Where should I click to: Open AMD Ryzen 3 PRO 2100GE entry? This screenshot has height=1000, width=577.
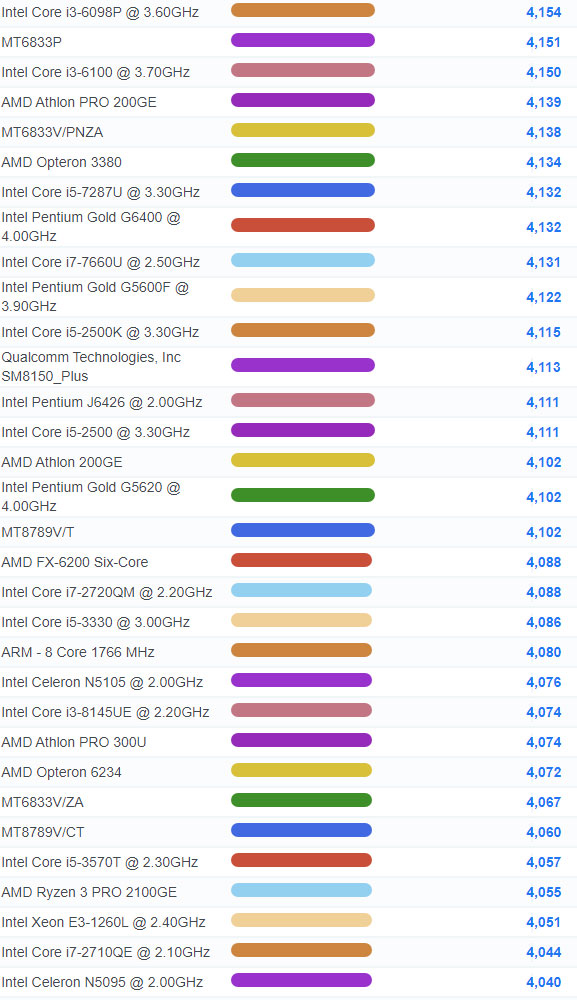click(x=89, y=892)
